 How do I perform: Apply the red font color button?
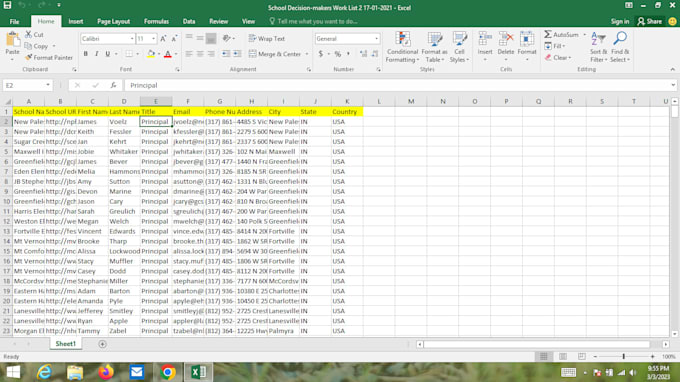(168, 54)
